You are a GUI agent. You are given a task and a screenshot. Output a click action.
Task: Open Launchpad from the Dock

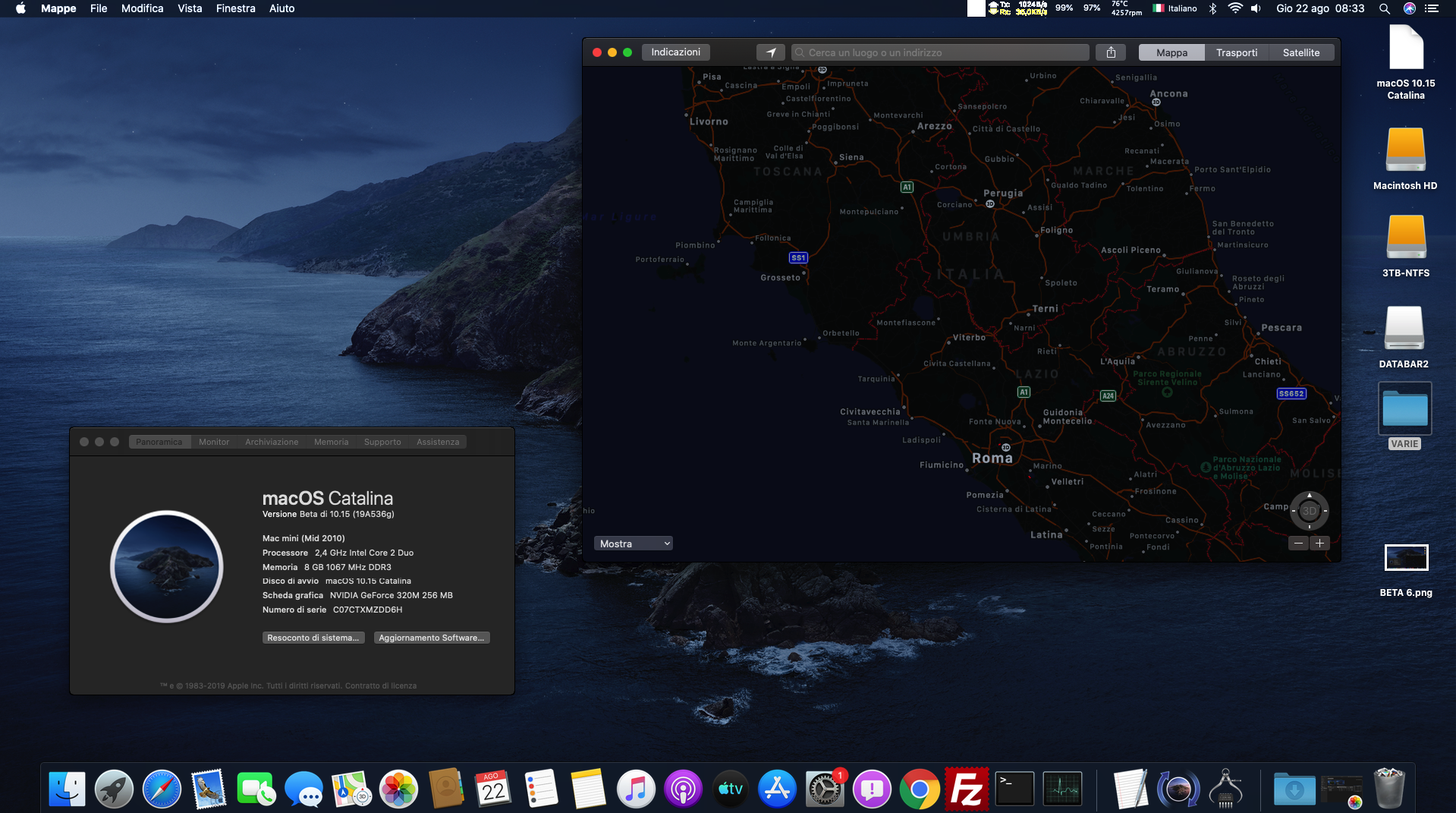click(114, 789)
